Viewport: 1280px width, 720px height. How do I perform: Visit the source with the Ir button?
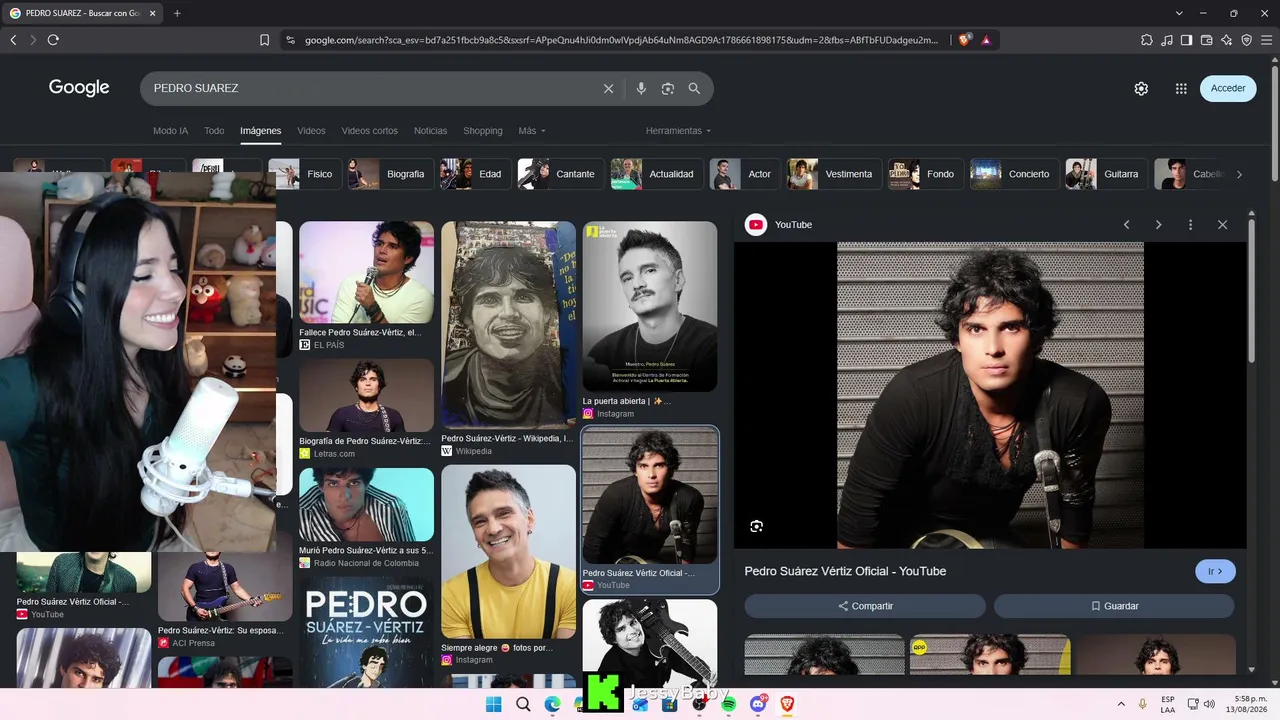click(x=1215, y=572)
